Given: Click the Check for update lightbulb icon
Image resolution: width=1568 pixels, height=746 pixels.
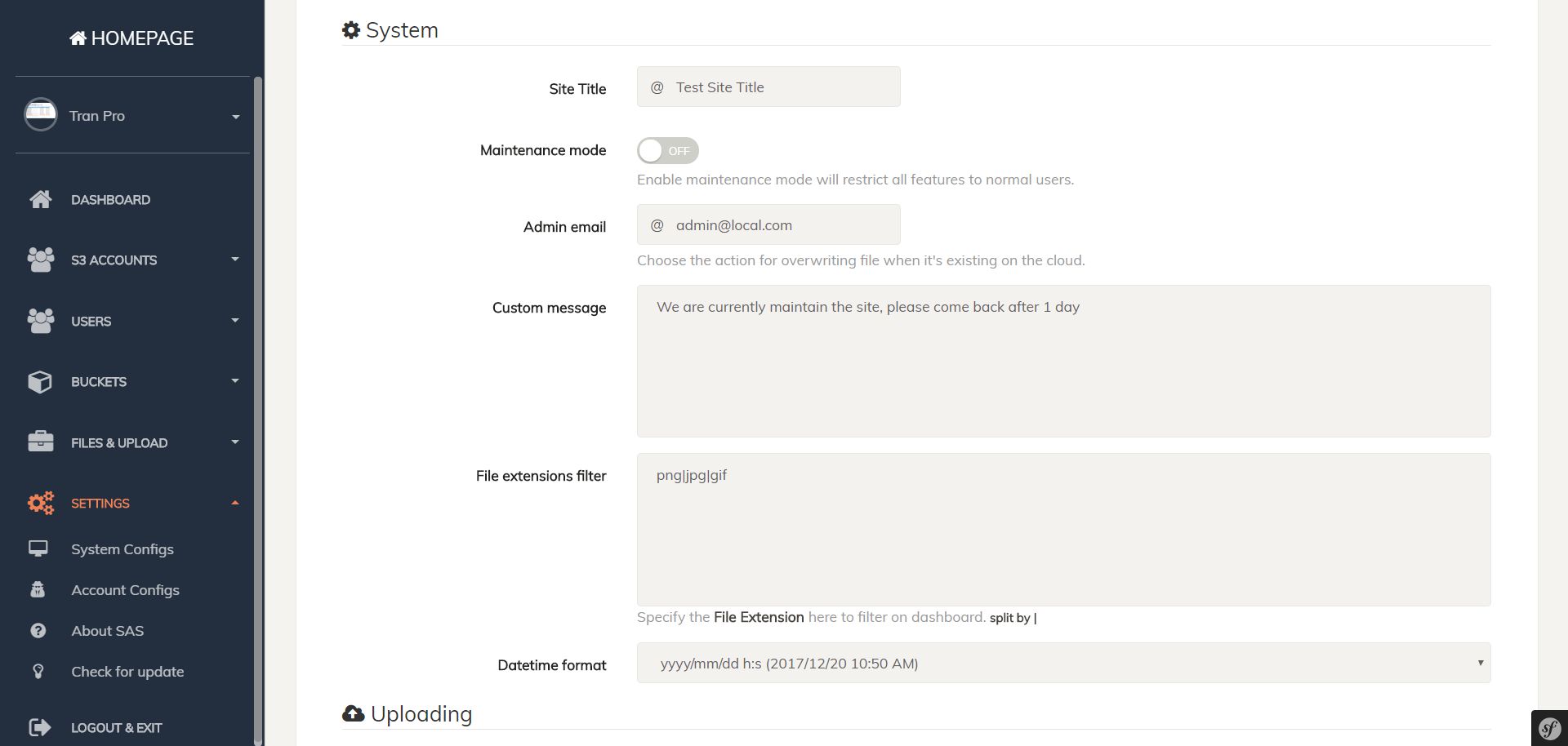Looking at the screenshot, I should [x=38, y=672].
